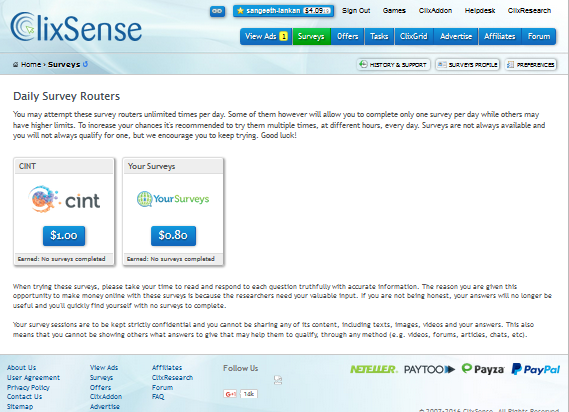Image resolution: width=569 pixels, height=412 pixels.
Task: Click the 14k follower count bubble
Action: coord(249,394)
